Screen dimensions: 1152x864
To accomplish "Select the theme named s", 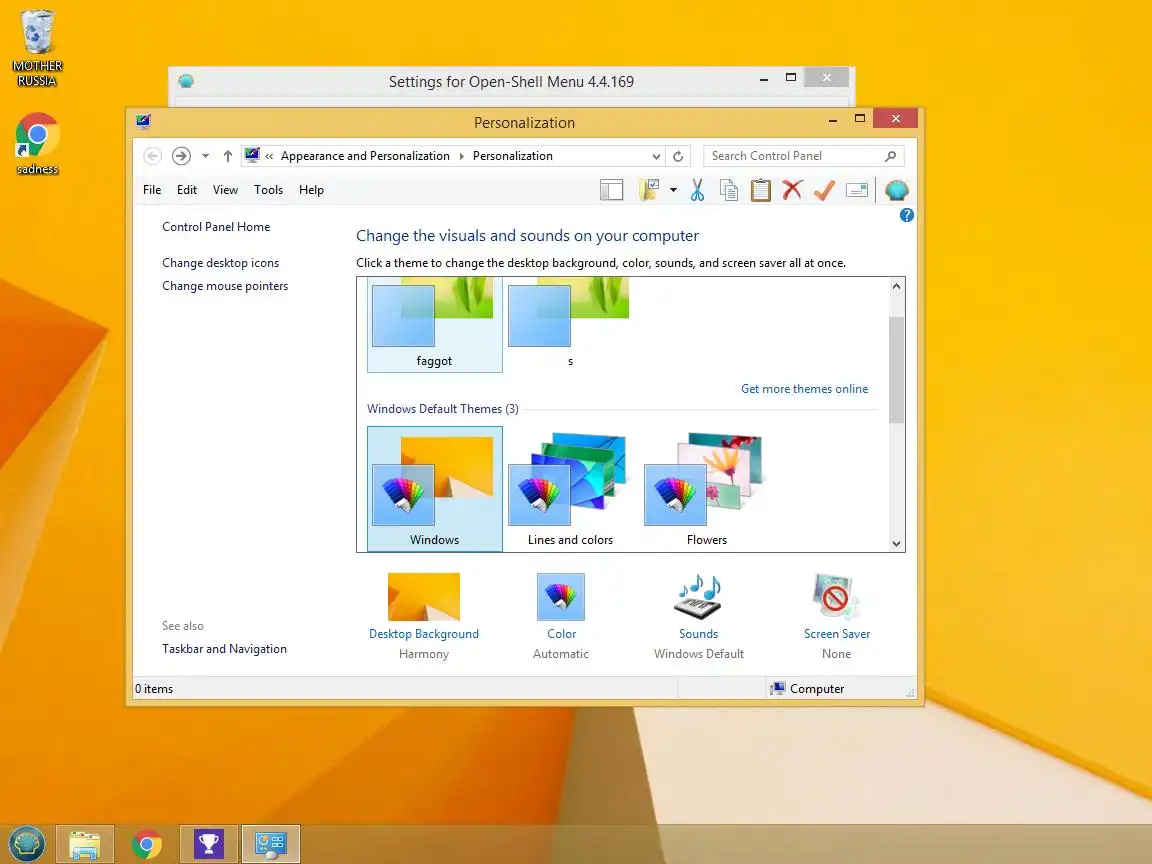I will (570, 324).
